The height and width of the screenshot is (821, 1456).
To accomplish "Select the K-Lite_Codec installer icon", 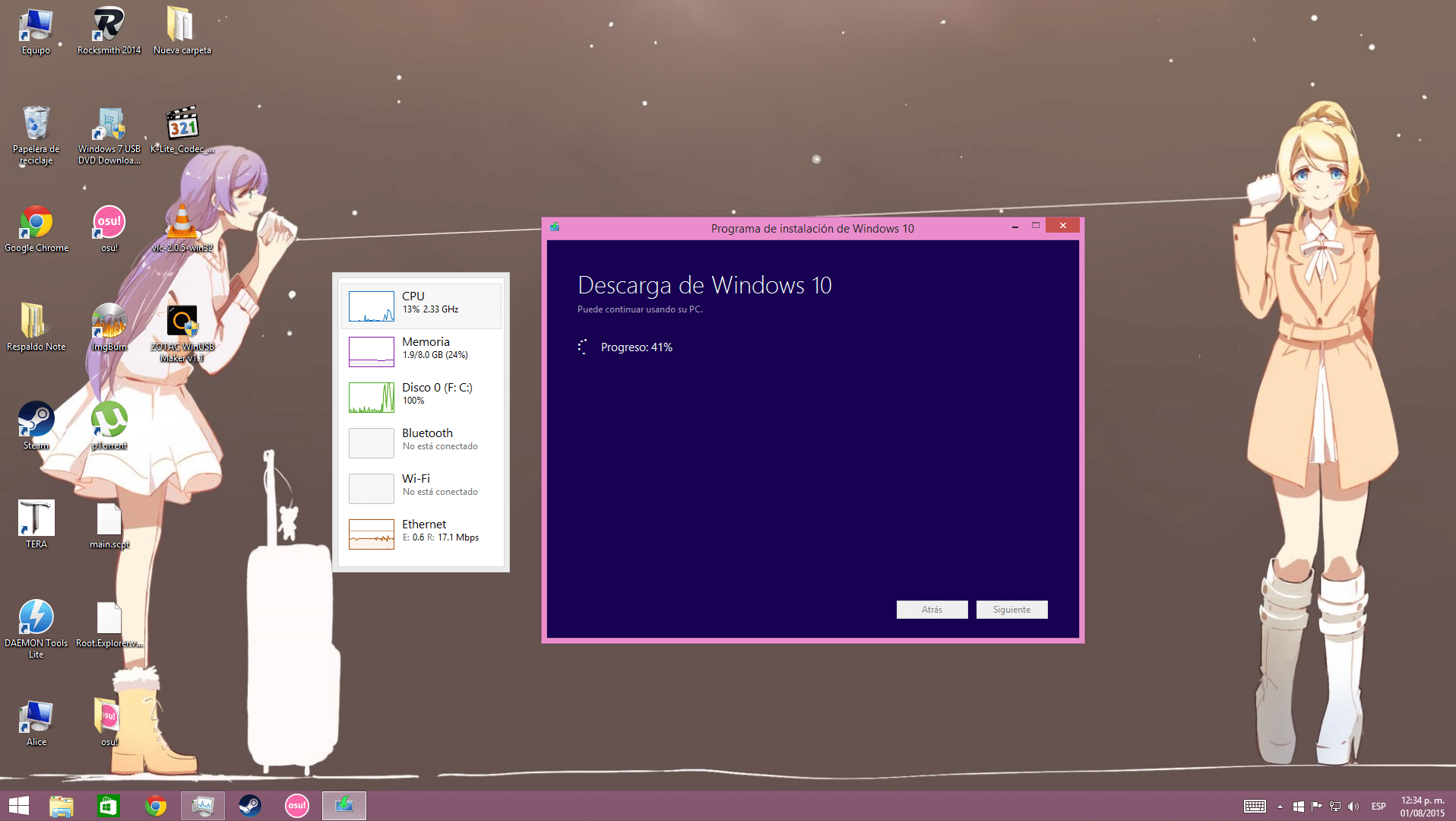I will click(x=182, y=130).
